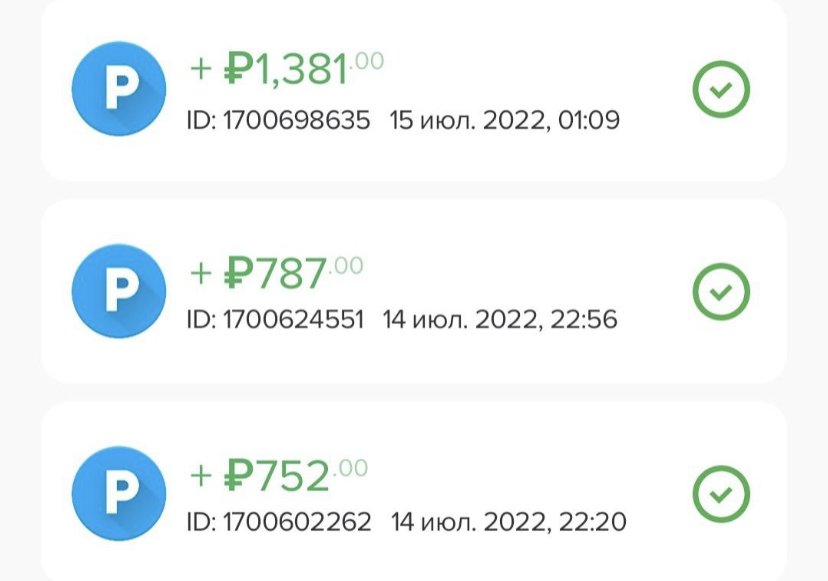Open the +₽1,381.00 amount
828x581 pixels.
[287, 69]
